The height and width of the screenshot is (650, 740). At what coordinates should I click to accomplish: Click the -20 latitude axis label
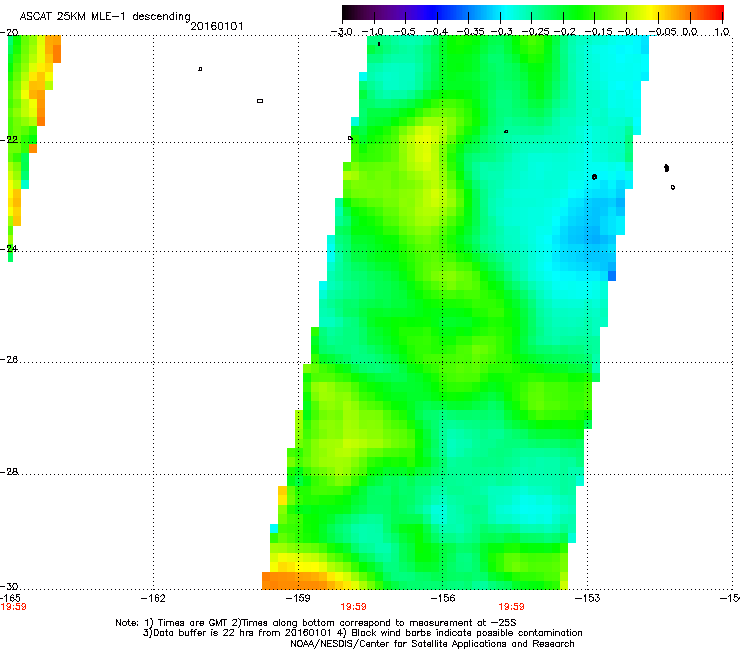pos(9,33)
